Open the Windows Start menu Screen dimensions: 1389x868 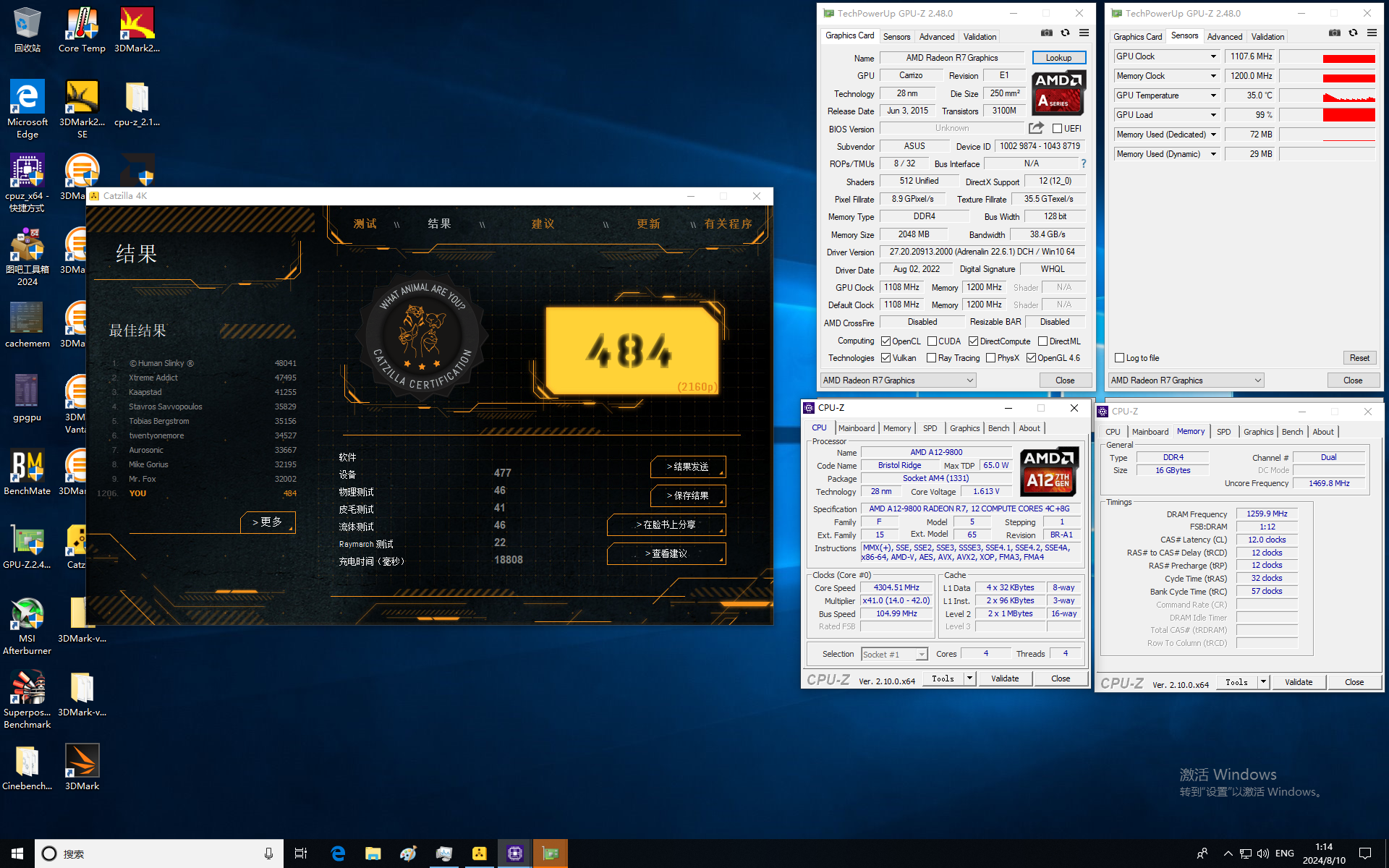coord(17,854)
